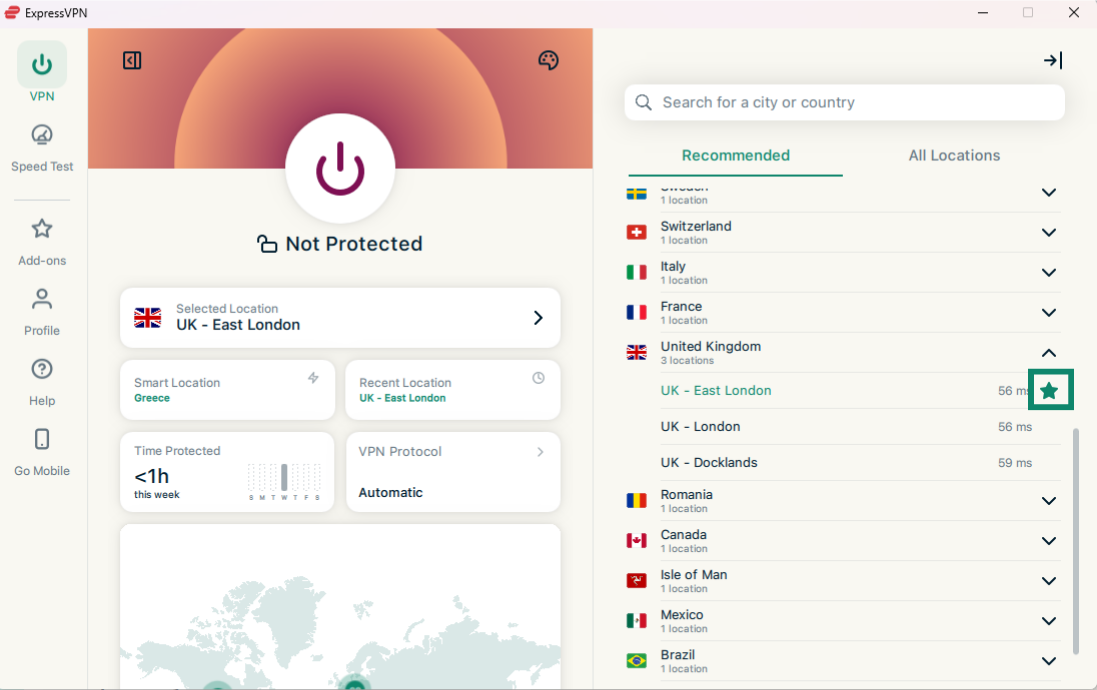This screenshot has width=1097, height=690.
Task: Click the Mexico flag icon
Action: coord(637,621)
